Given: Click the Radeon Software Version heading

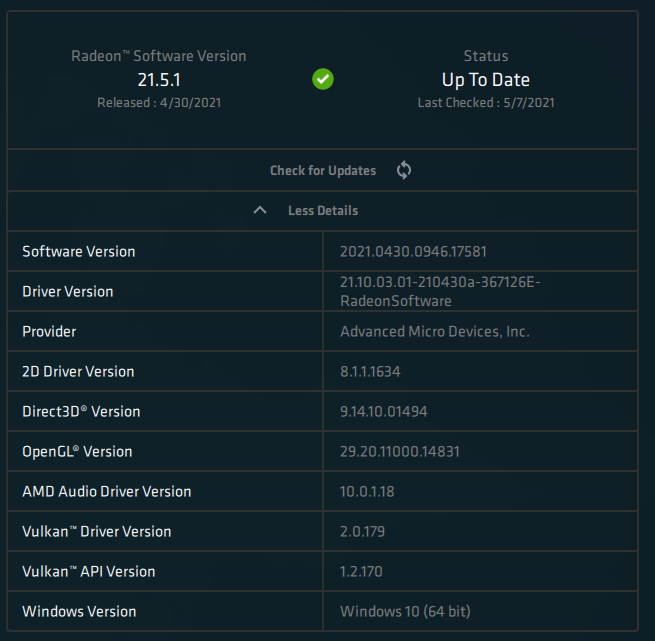Looking at the screenshot, I should tap(159, 56).
